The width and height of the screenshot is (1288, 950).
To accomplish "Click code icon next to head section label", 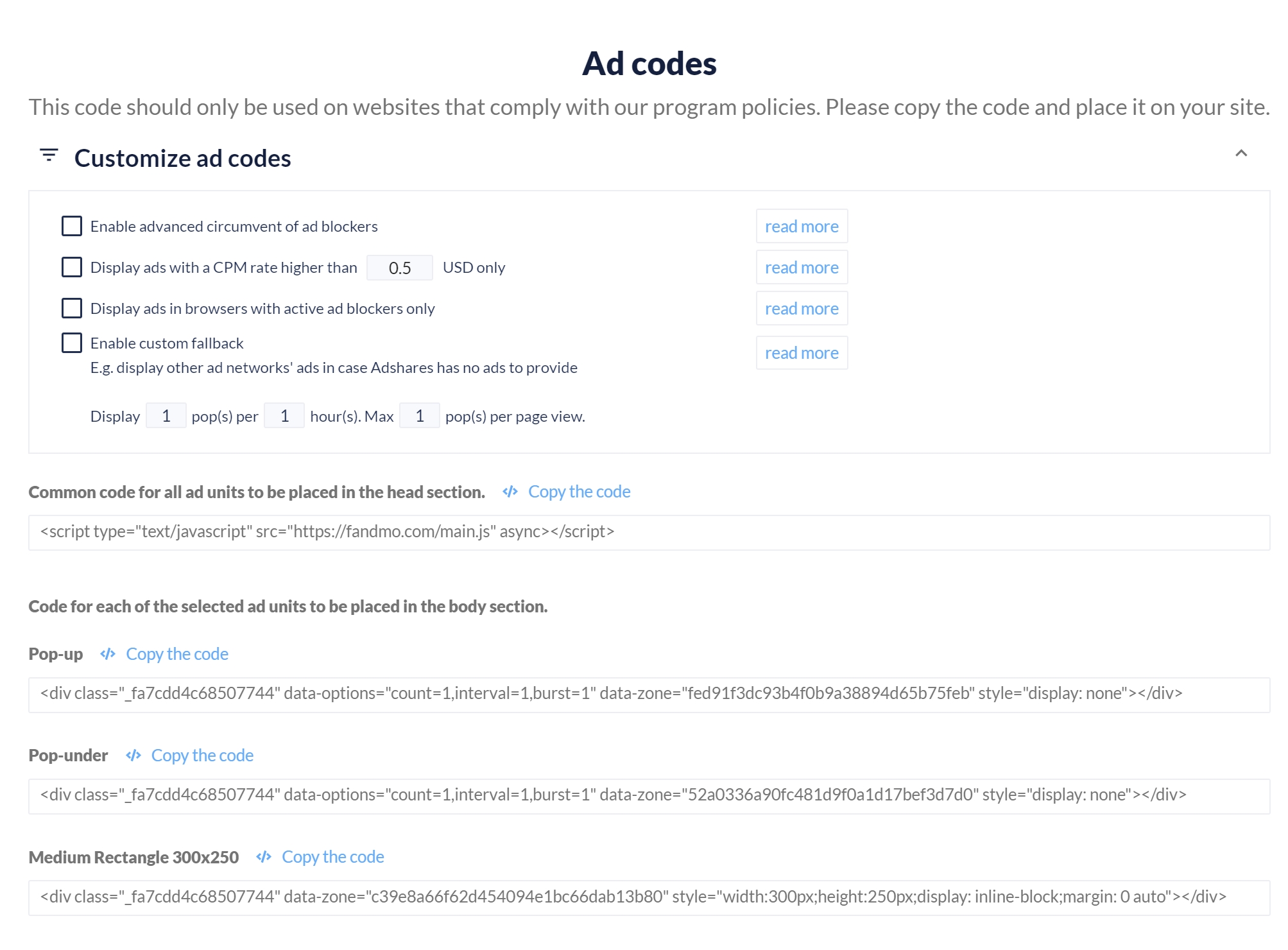I will (x=510, y=492).
